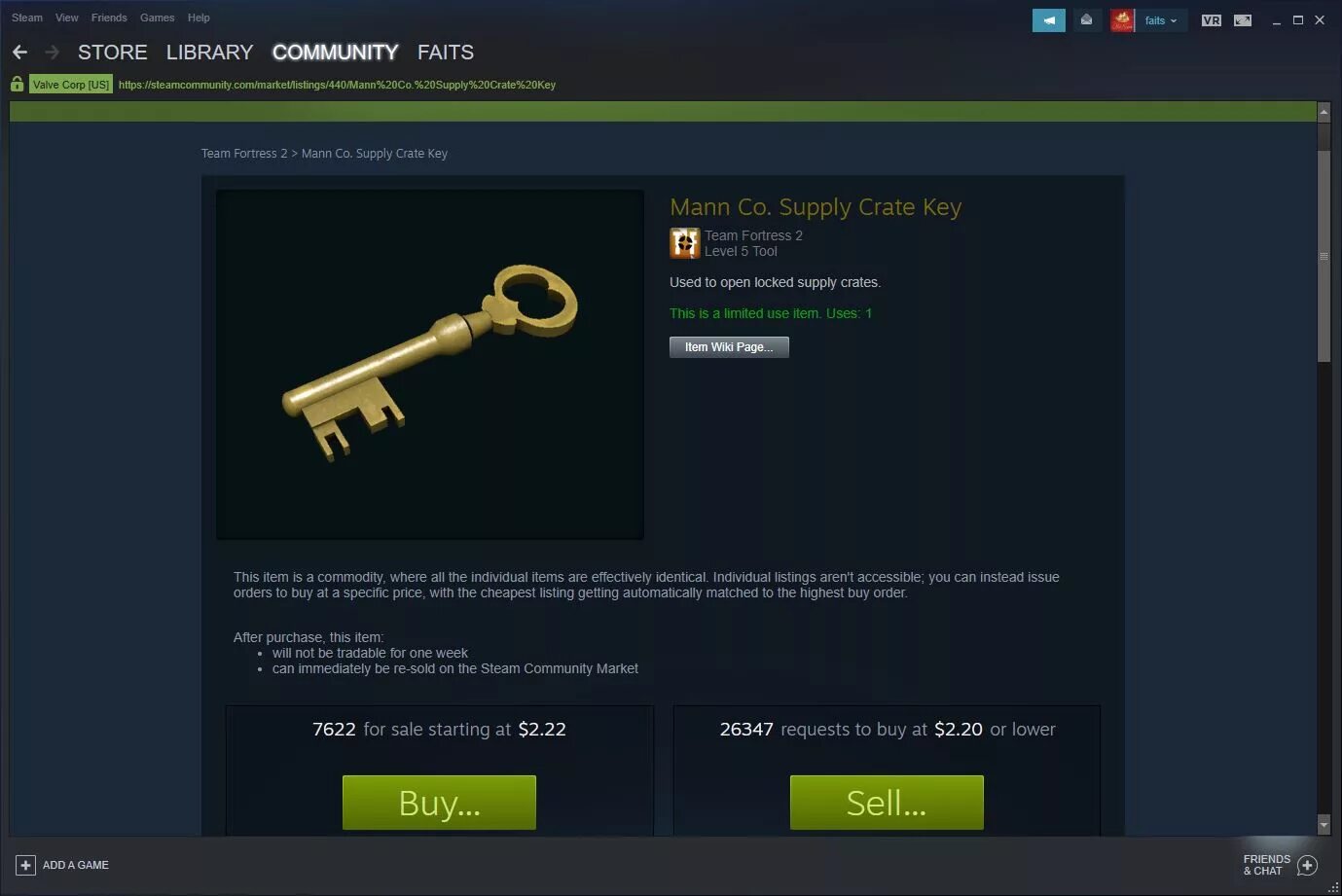Open the Games menu
The width and height of the screenshot is (1342, 896).
point(157,18)
